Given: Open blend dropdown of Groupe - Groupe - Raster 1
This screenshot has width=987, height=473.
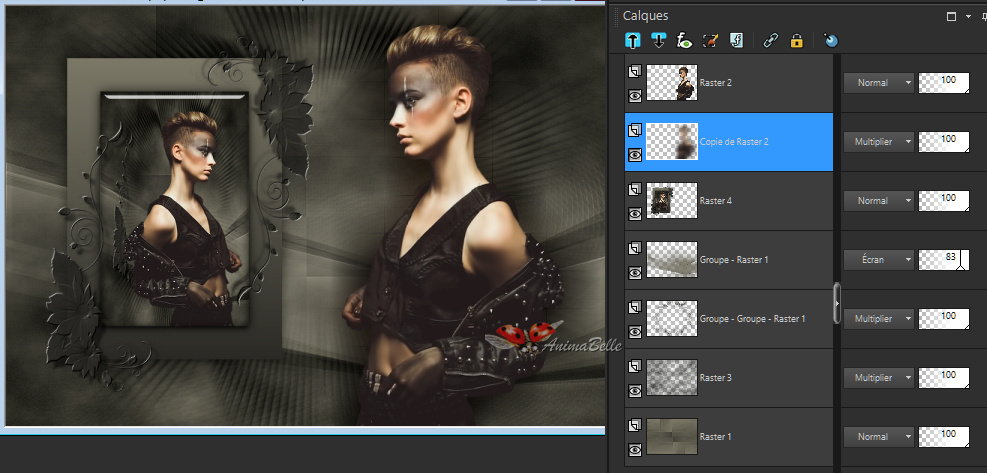Looking at the screenshot, I should (879, 319).
